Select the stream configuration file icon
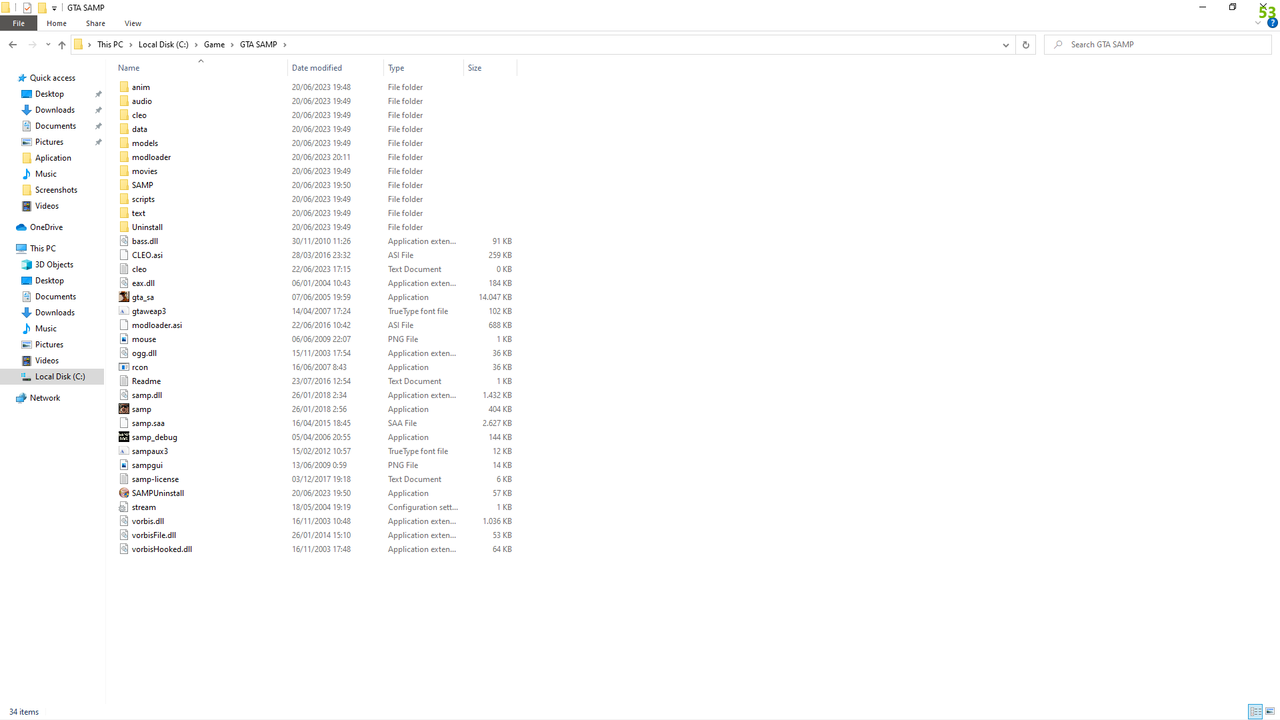This screenshot has height=720, width=1280. click(x=124, y=507)
